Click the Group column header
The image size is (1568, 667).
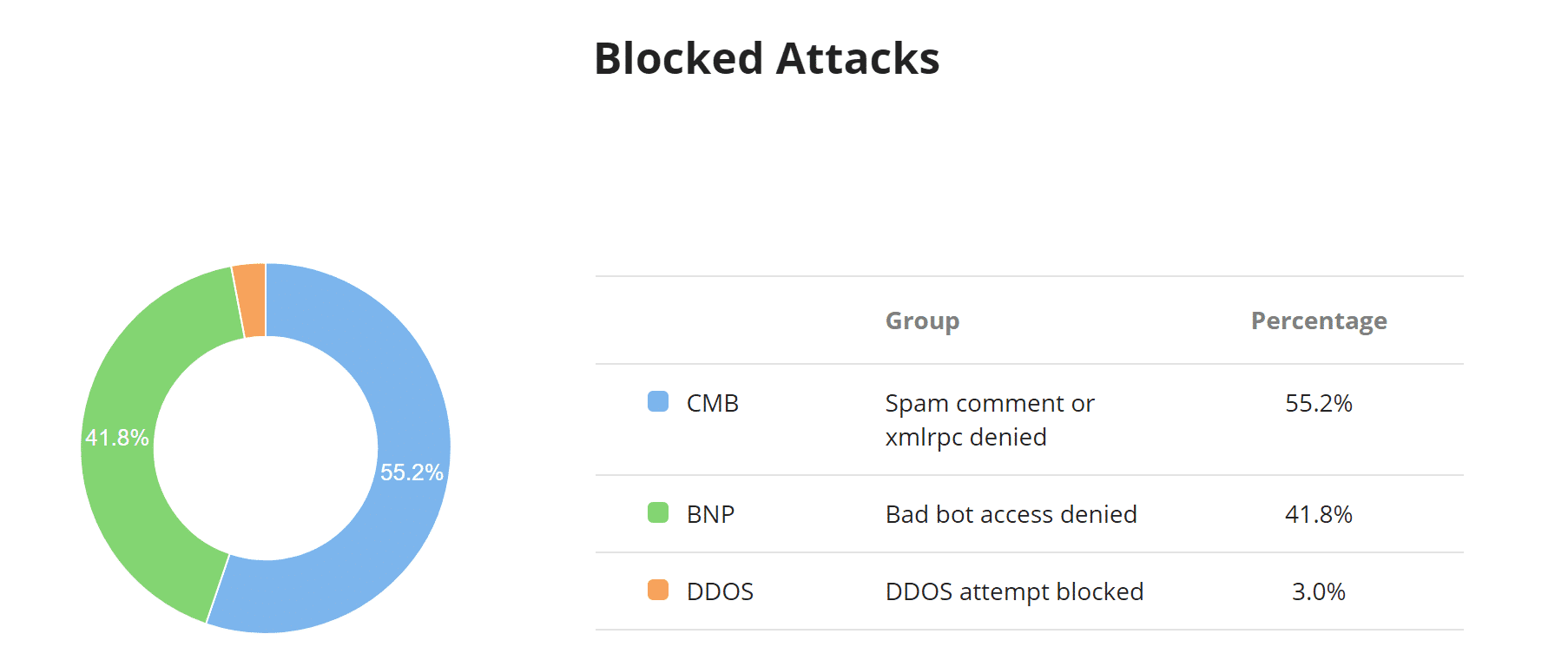[x=922, y=320]
